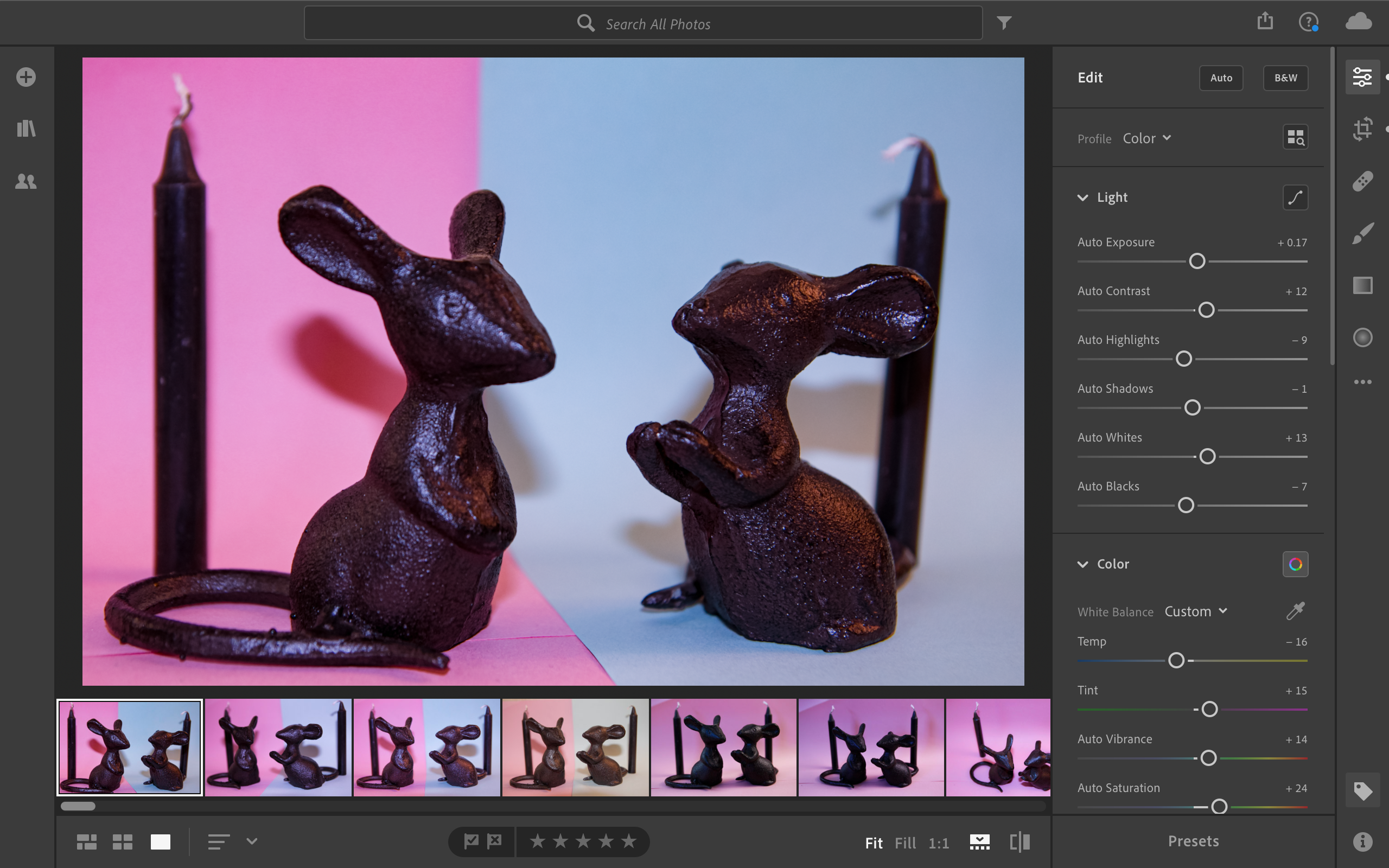Click the Auto Shadows value – 1

point(1299,389)
